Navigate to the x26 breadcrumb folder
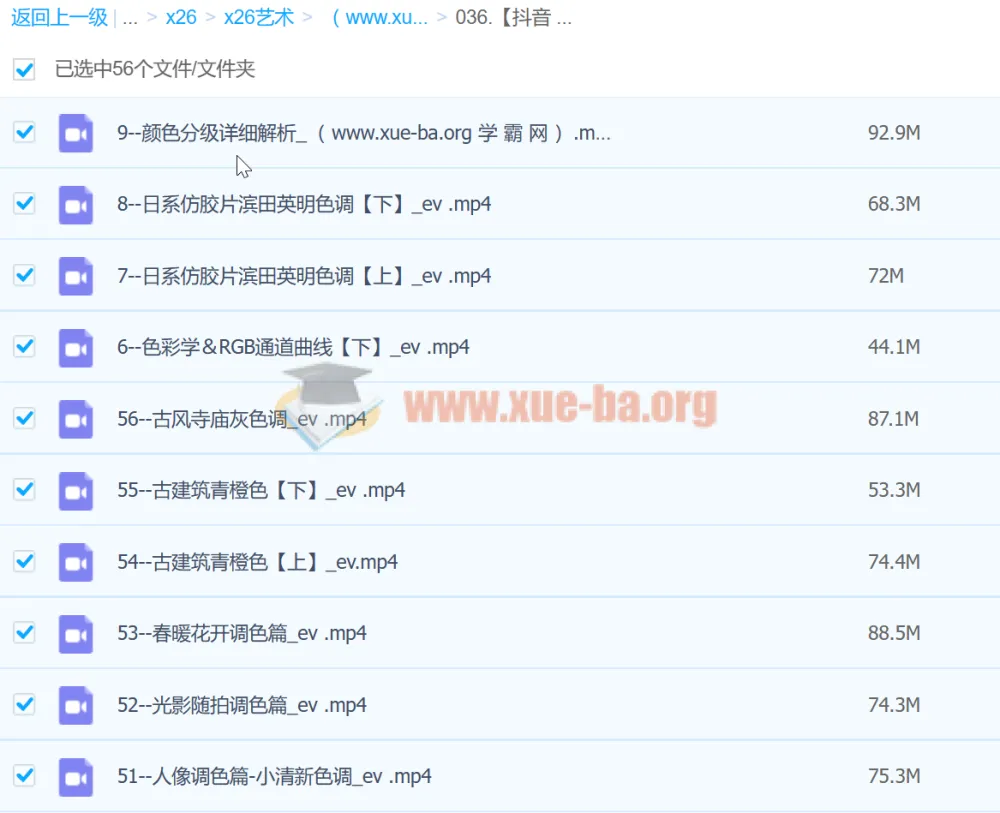This screenshot has height=813, width=1000. coord(181,17)
